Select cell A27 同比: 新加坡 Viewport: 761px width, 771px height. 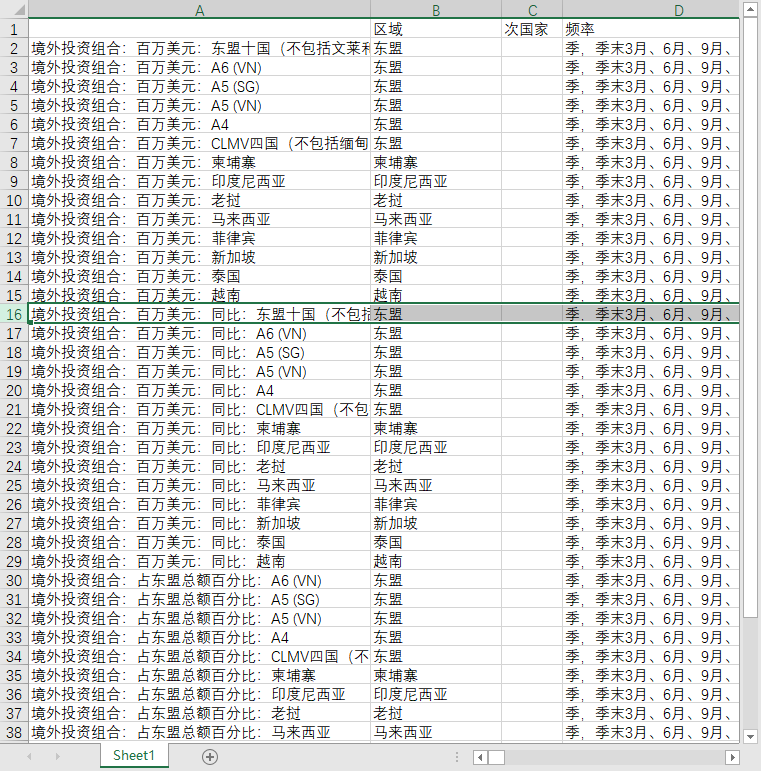pyautogui.click(x=199, y=524)
